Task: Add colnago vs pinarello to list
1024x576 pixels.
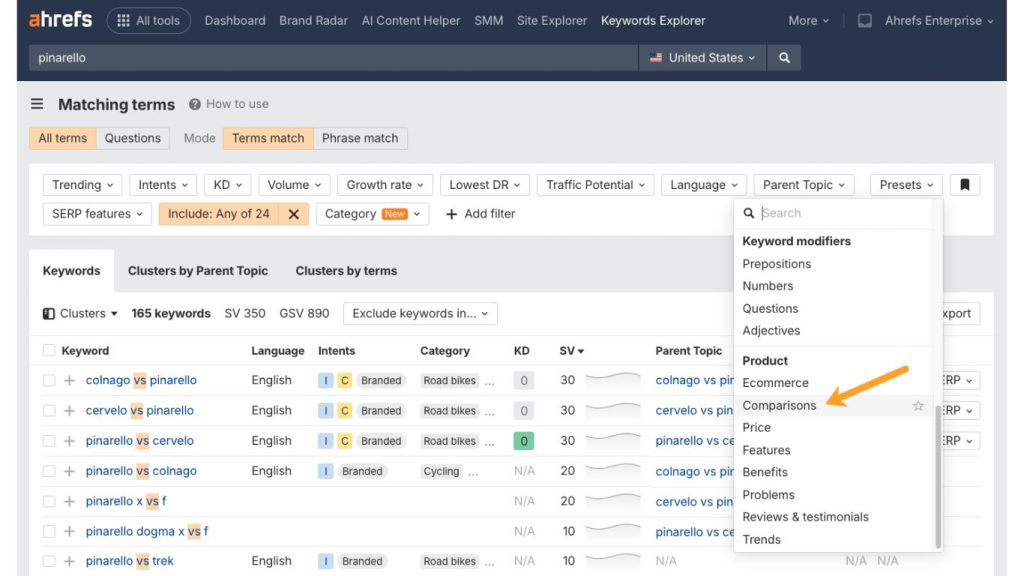Action: [69, 380]
